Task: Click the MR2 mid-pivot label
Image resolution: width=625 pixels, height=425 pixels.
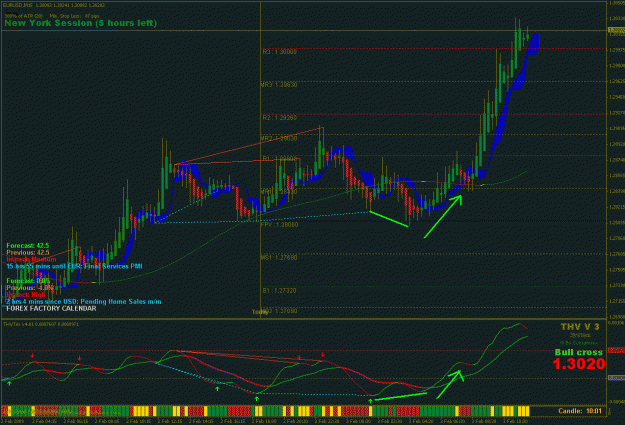Action: point(279,138)
